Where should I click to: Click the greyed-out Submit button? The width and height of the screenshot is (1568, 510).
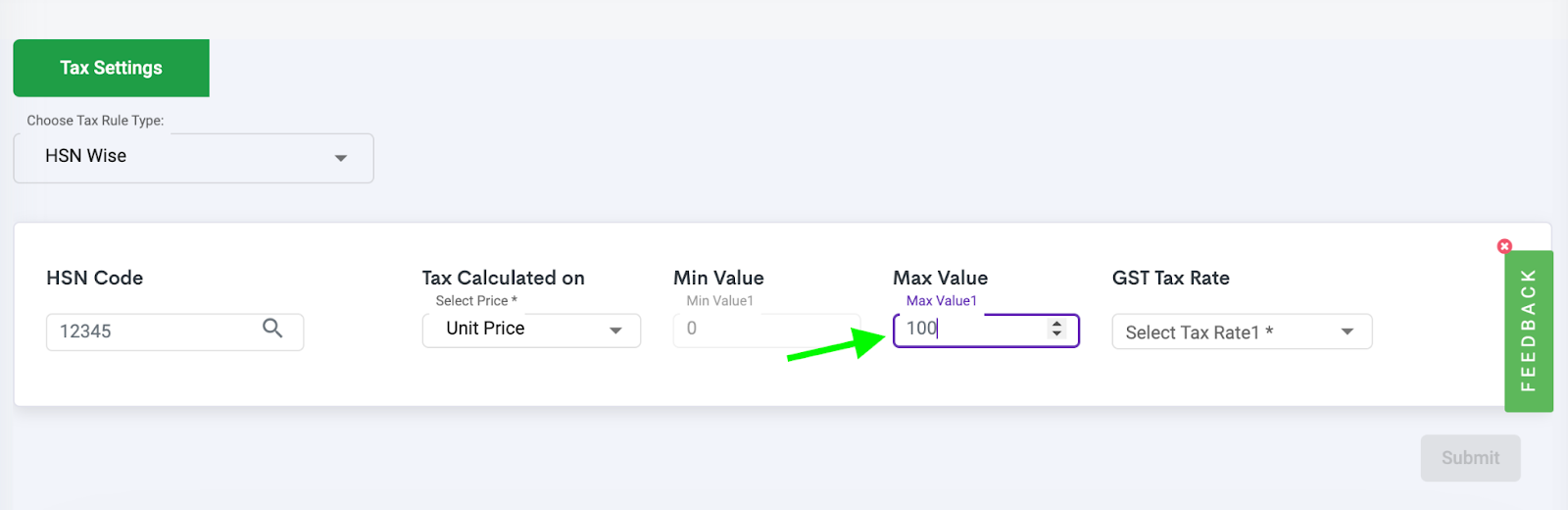tap(1470, 458)
